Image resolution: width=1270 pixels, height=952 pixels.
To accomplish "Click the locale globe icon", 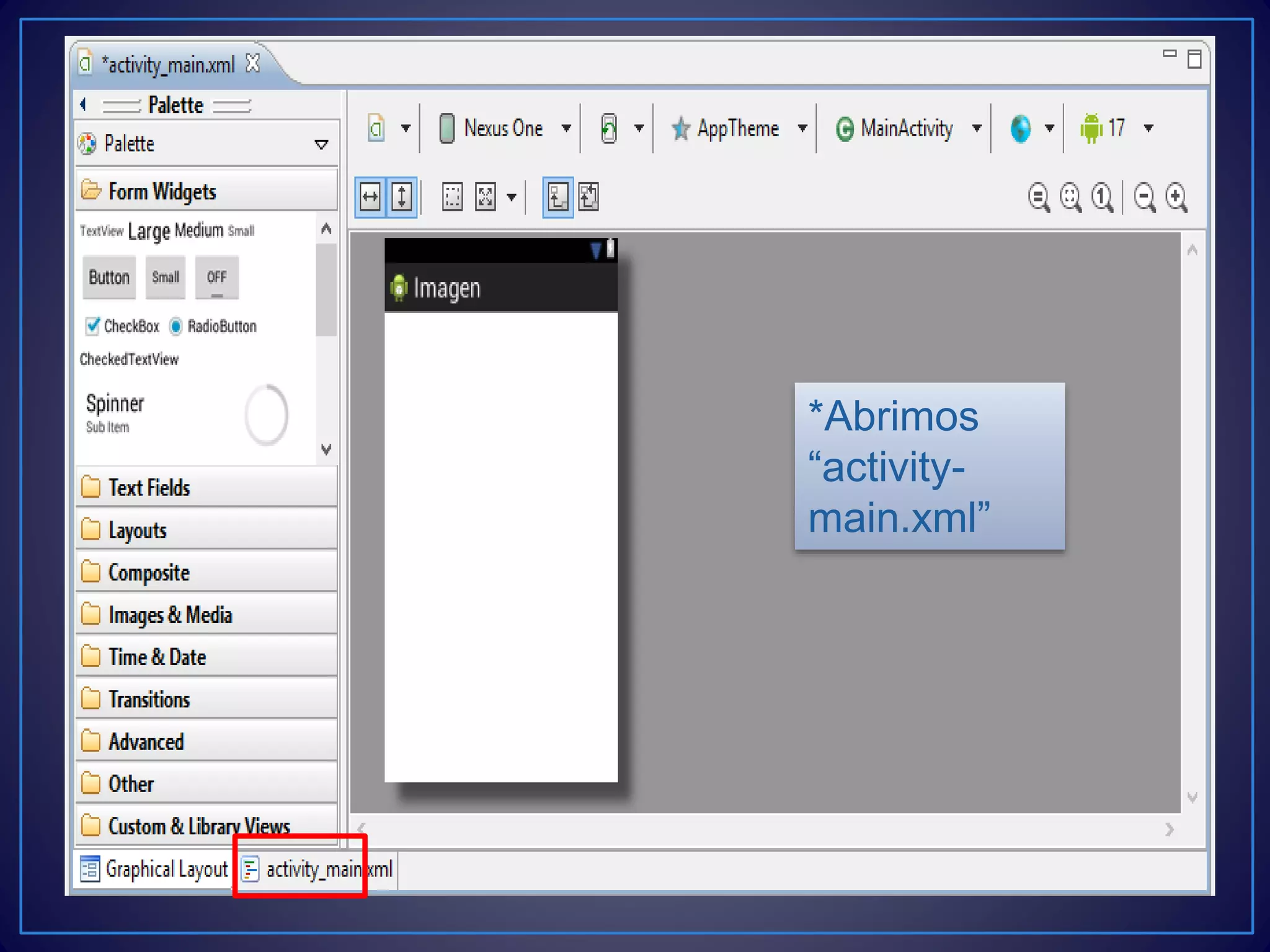I will 1020,128.
